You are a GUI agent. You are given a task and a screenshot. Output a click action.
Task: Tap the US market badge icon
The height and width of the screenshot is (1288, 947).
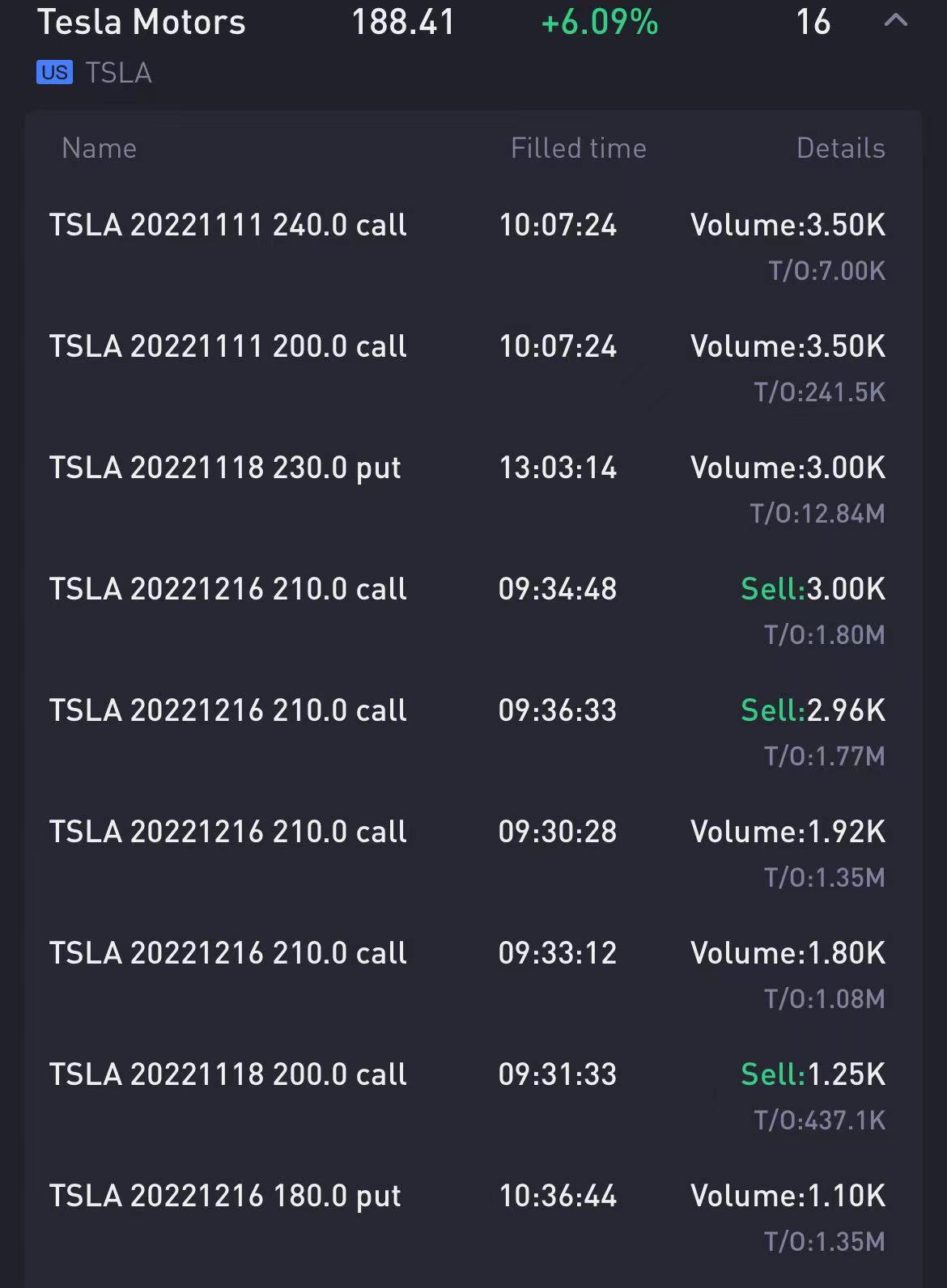click(54, 73)
